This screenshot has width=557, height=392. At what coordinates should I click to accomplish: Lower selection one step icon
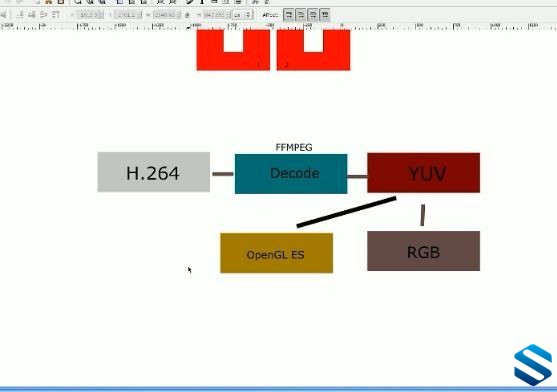coord(44,15)
